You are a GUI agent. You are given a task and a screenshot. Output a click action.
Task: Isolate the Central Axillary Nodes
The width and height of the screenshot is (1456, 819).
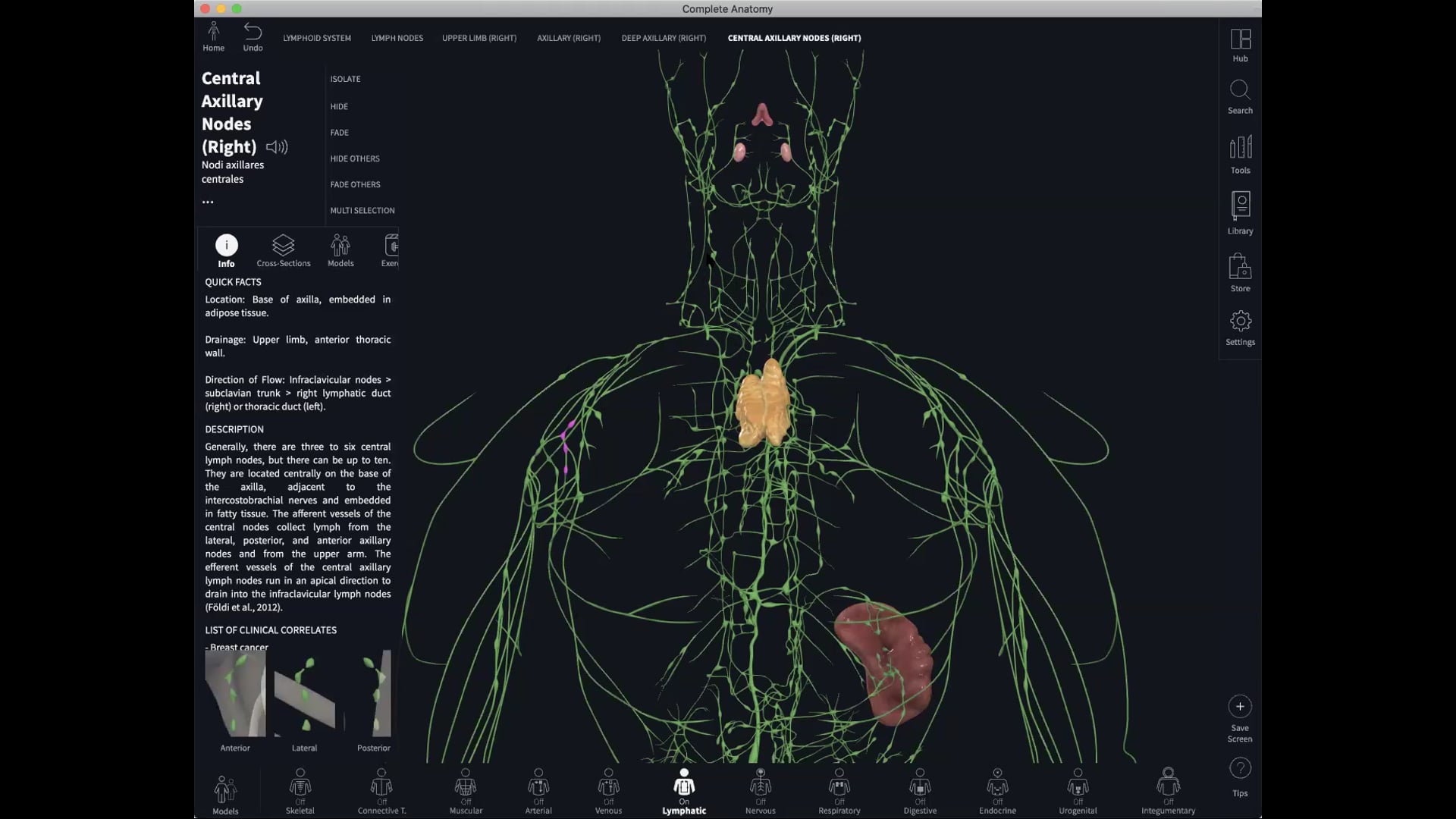click(x=345, y=78)
